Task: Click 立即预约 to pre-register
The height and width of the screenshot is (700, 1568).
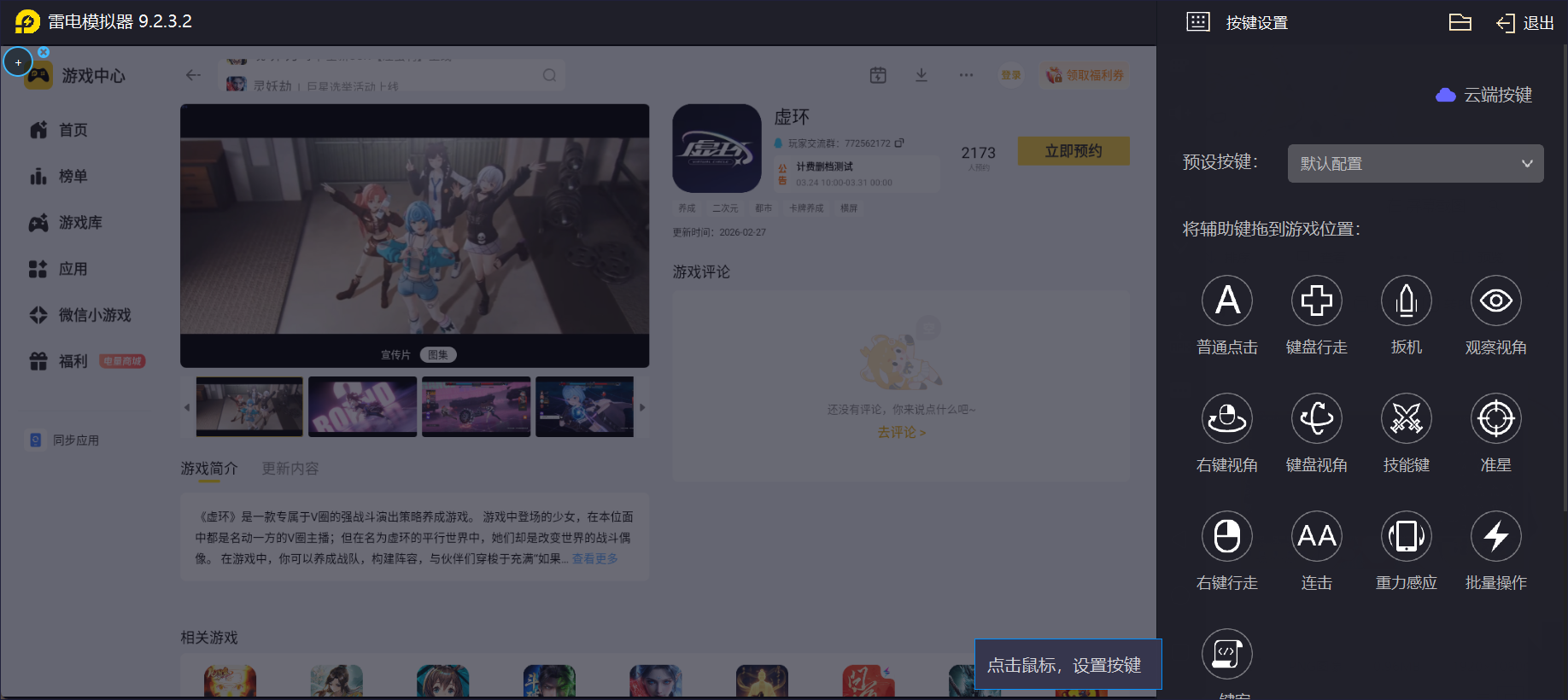Action: 1074,151
